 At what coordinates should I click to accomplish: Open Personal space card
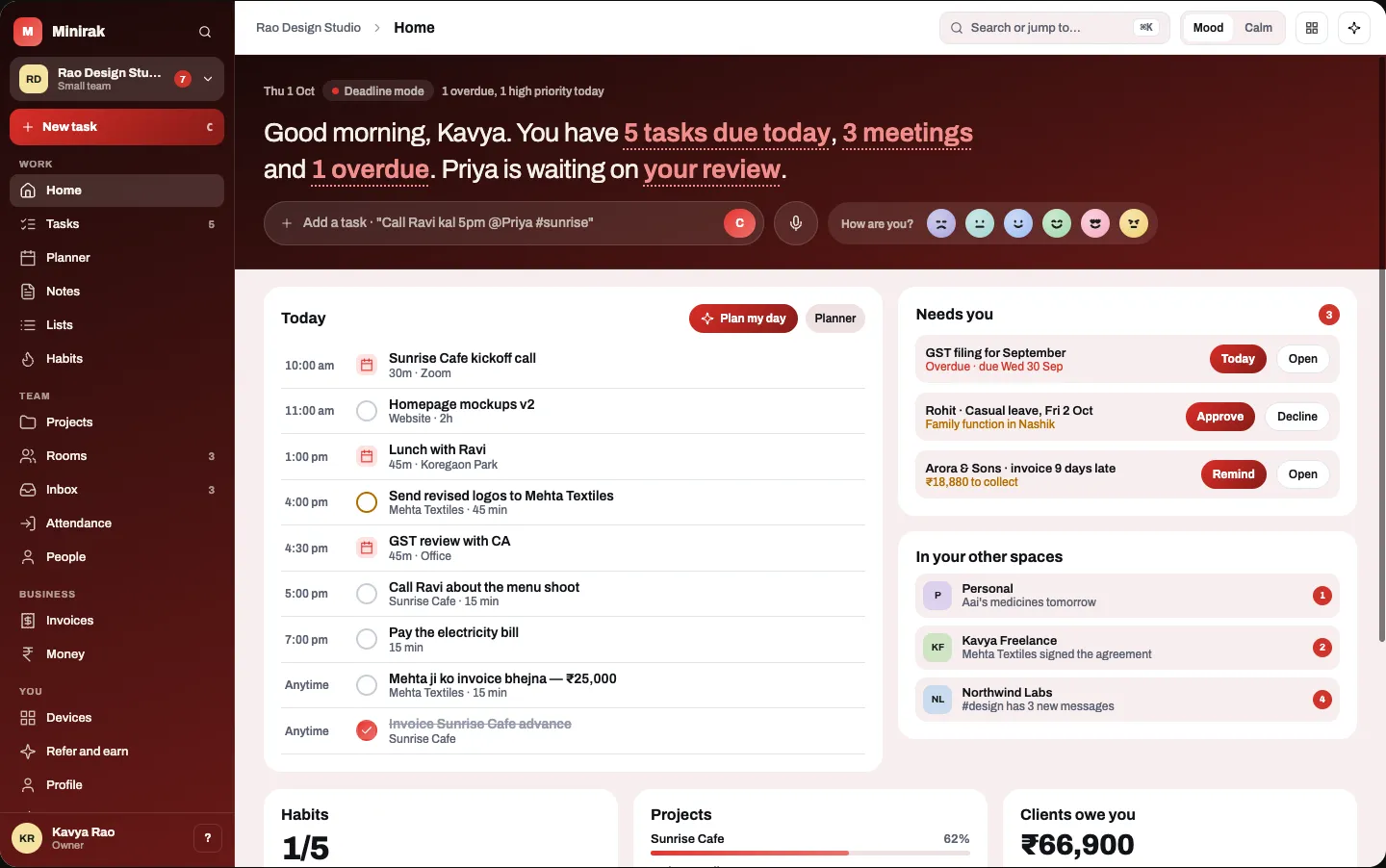click(1127, 596)
